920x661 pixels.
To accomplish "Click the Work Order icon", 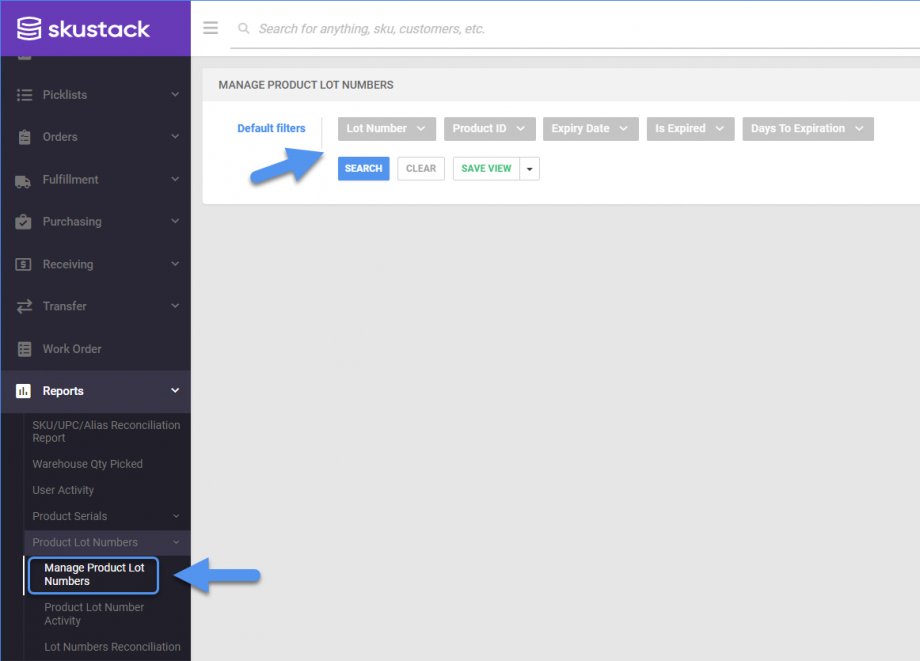I will (24, 349).
